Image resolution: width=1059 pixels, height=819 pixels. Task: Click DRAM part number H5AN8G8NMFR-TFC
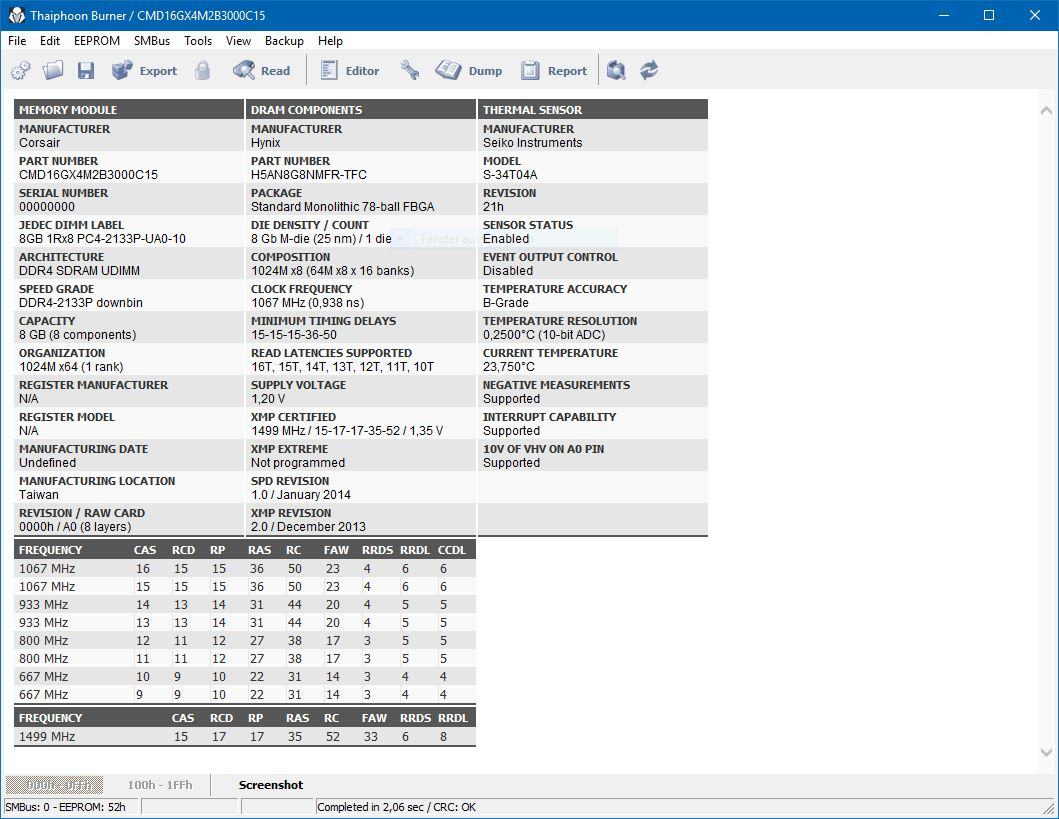pos(309,175)
